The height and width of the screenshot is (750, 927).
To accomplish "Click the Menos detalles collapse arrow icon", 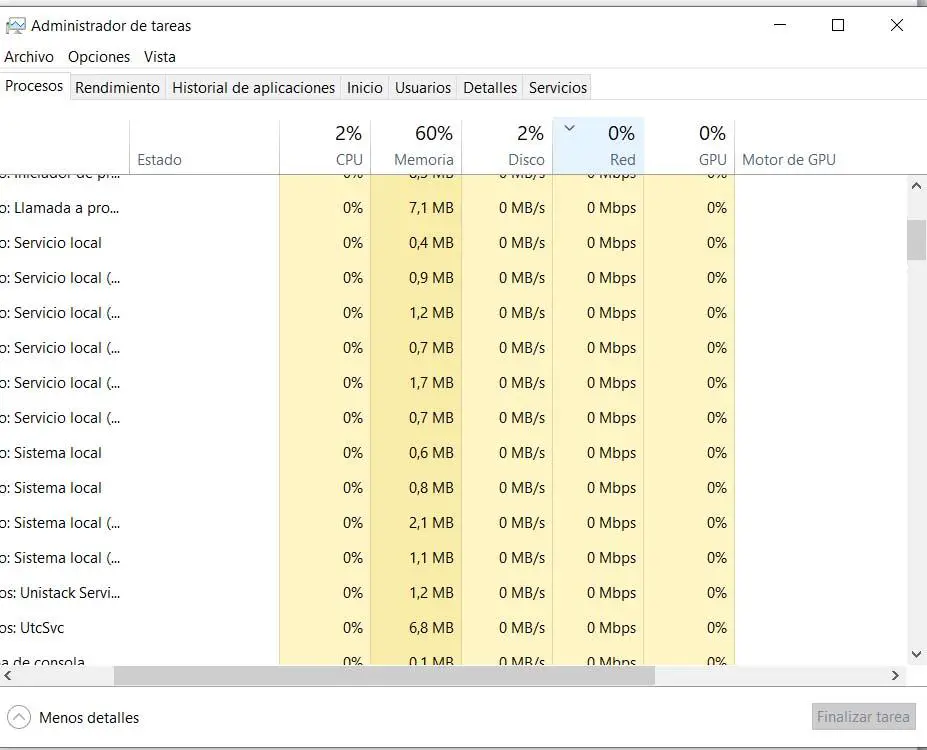I will [x=19, y=717].
